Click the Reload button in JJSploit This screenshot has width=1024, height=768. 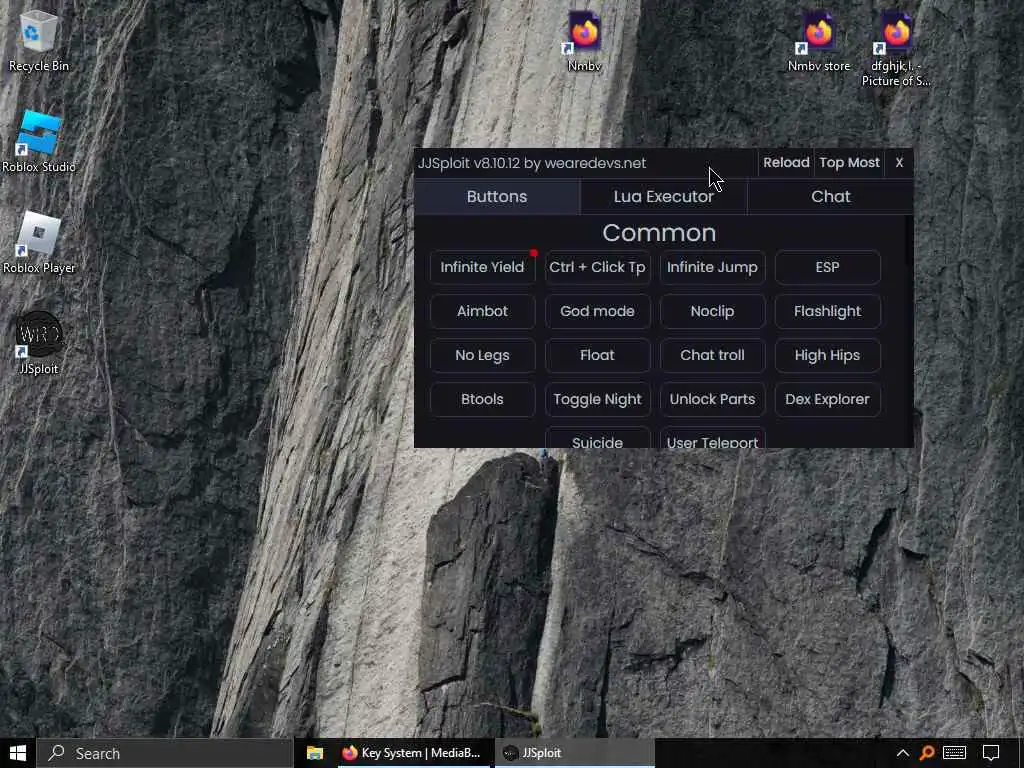click(x=786, y=163)
